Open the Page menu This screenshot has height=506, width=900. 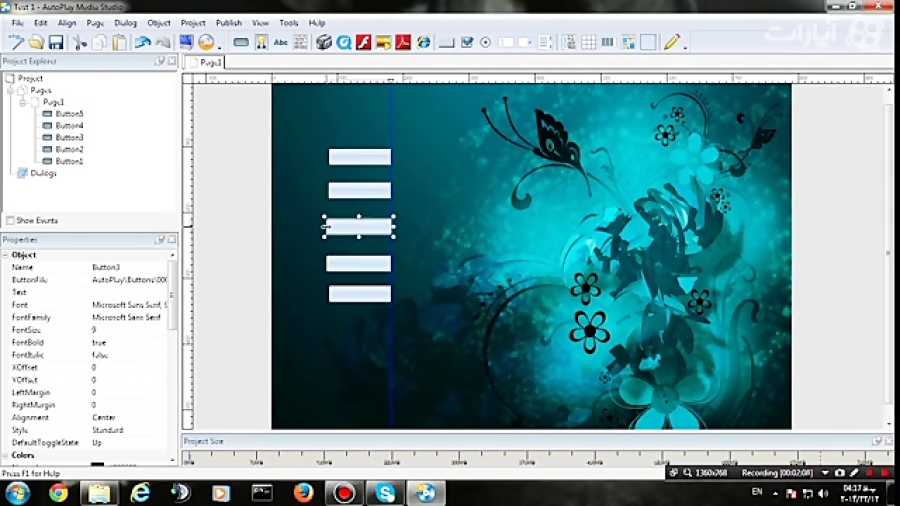tap(95, 23)
